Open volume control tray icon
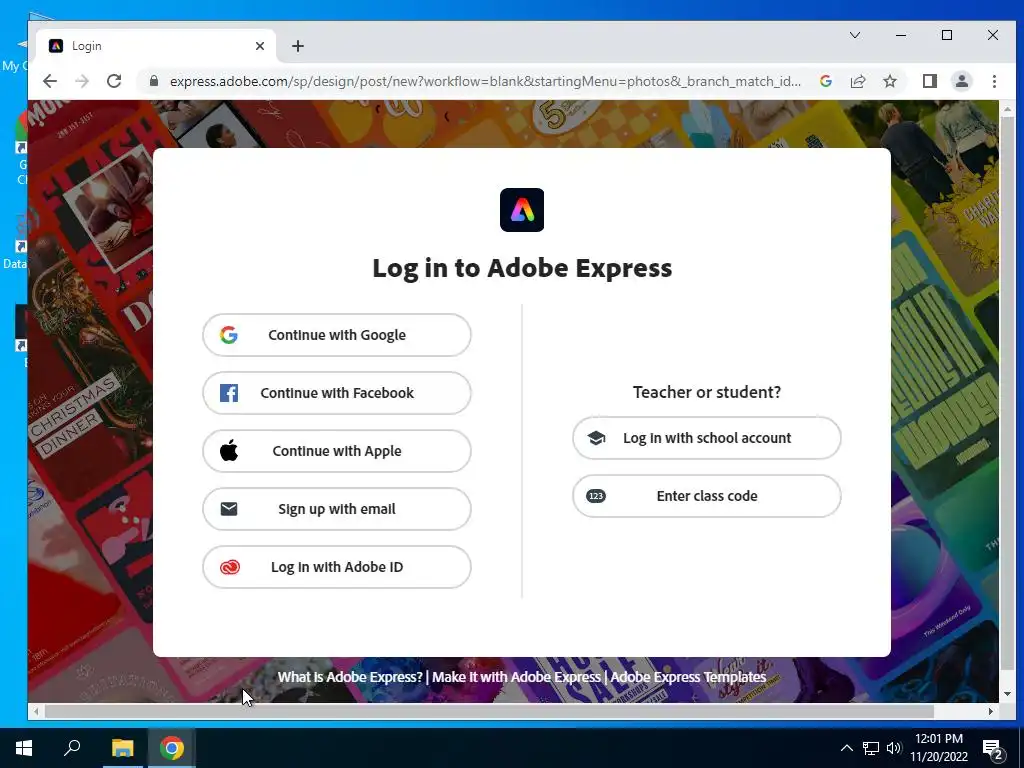The width and height of the screenshot is (1024, 768). click(894, 748)
